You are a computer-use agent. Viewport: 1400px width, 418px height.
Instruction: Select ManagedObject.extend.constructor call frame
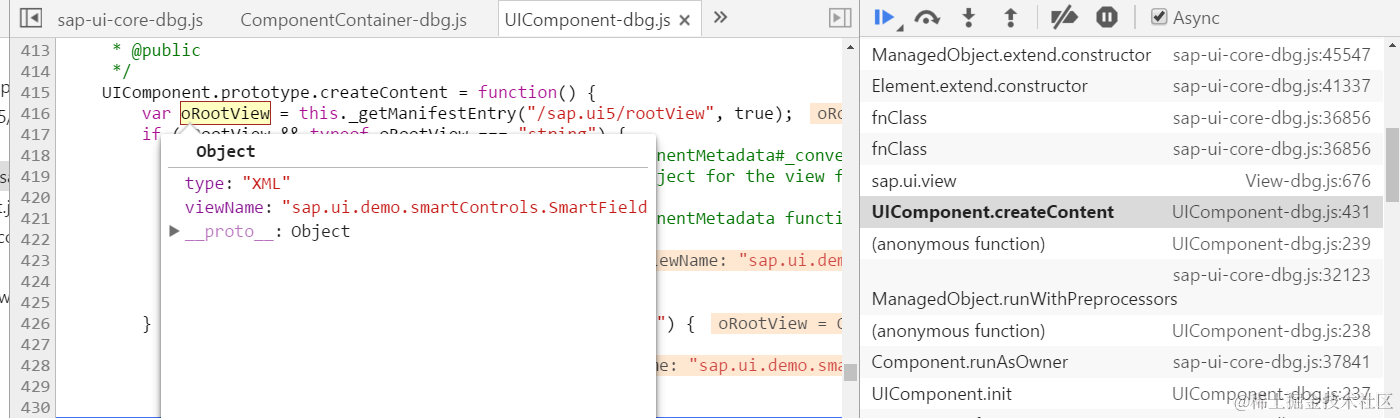tap(1011, 55)
